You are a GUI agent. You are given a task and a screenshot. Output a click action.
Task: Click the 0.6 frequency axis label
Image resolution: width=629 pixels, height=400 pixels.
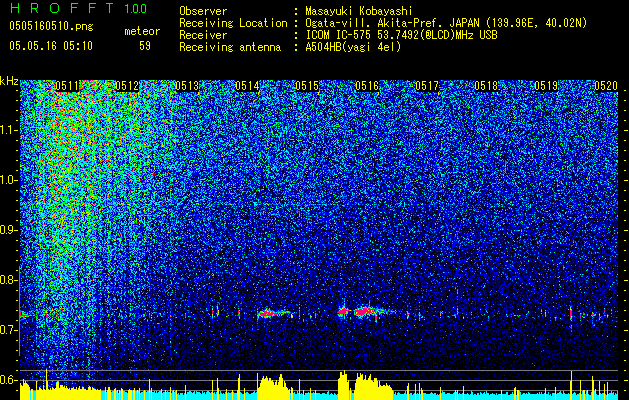pyautogui.click(x=9, y=380)
